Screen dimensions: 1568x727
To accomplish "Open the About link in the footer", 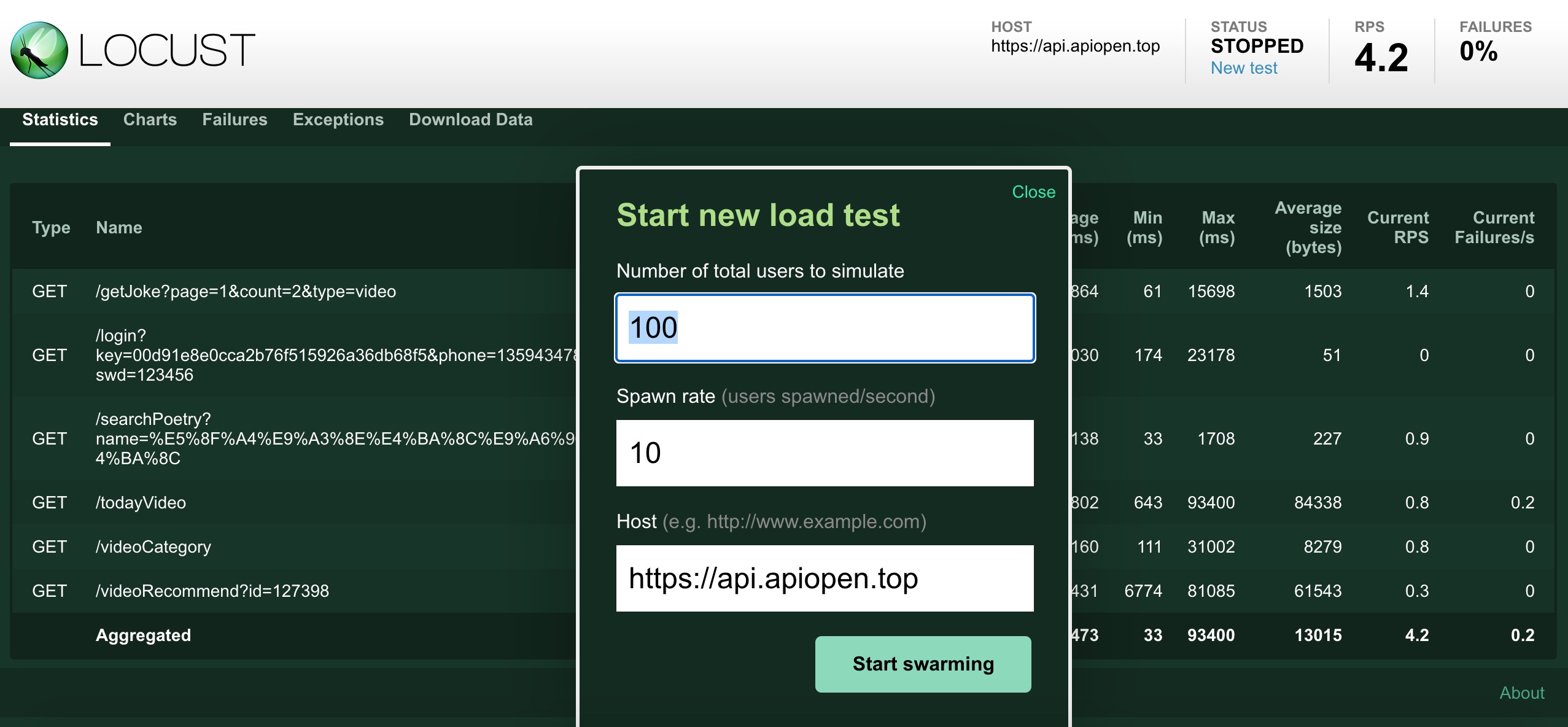I will [x=1523, y=693].
